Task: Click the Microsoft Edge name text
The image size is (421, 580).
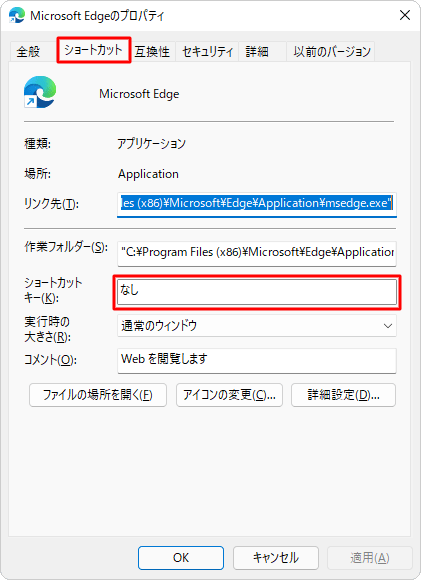Action: pos(139,94)
